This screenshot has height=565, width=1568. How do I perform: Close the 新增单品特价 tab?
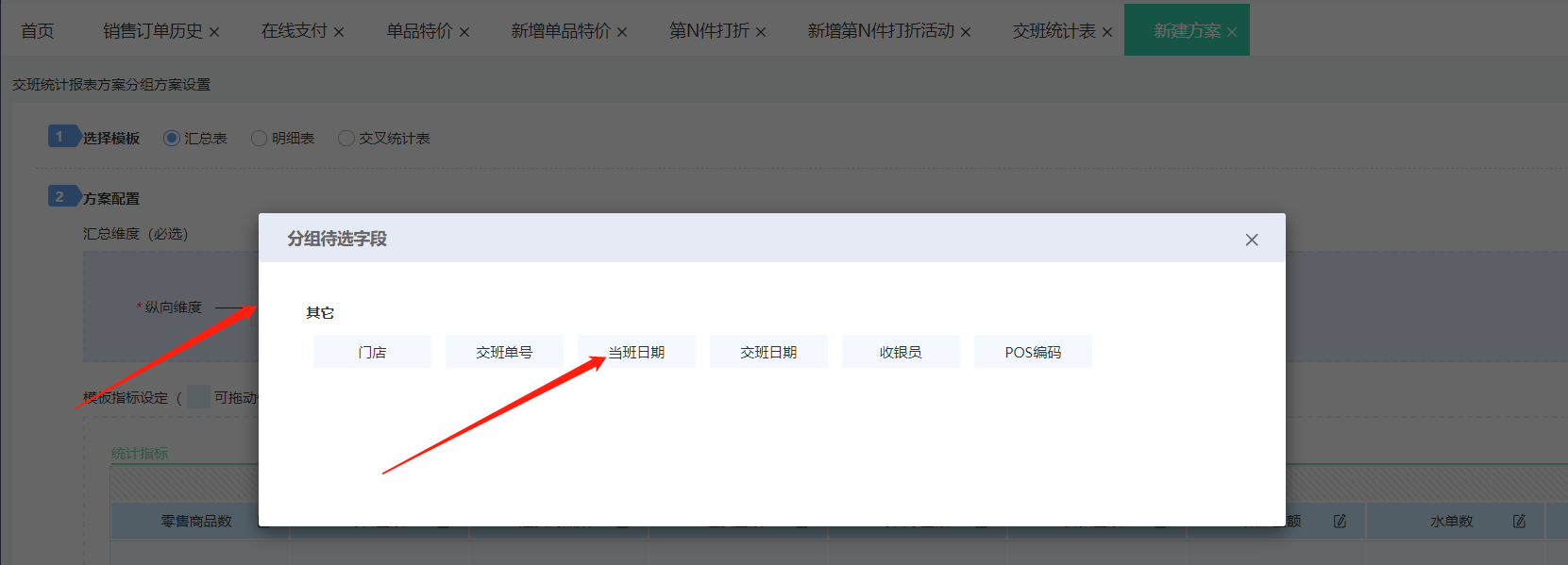point(622,32)
